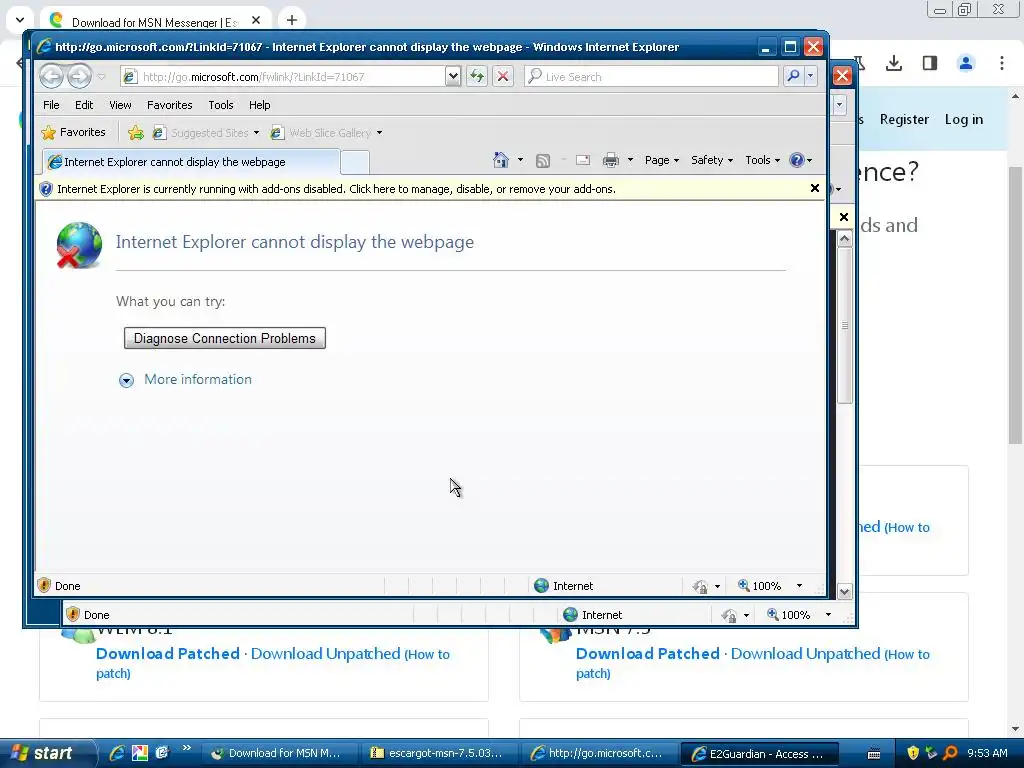Image resolution: width=1024 pixels, height=768 pixels.
Task: Click the IE address bar URL field
Action: coord(283,76)
